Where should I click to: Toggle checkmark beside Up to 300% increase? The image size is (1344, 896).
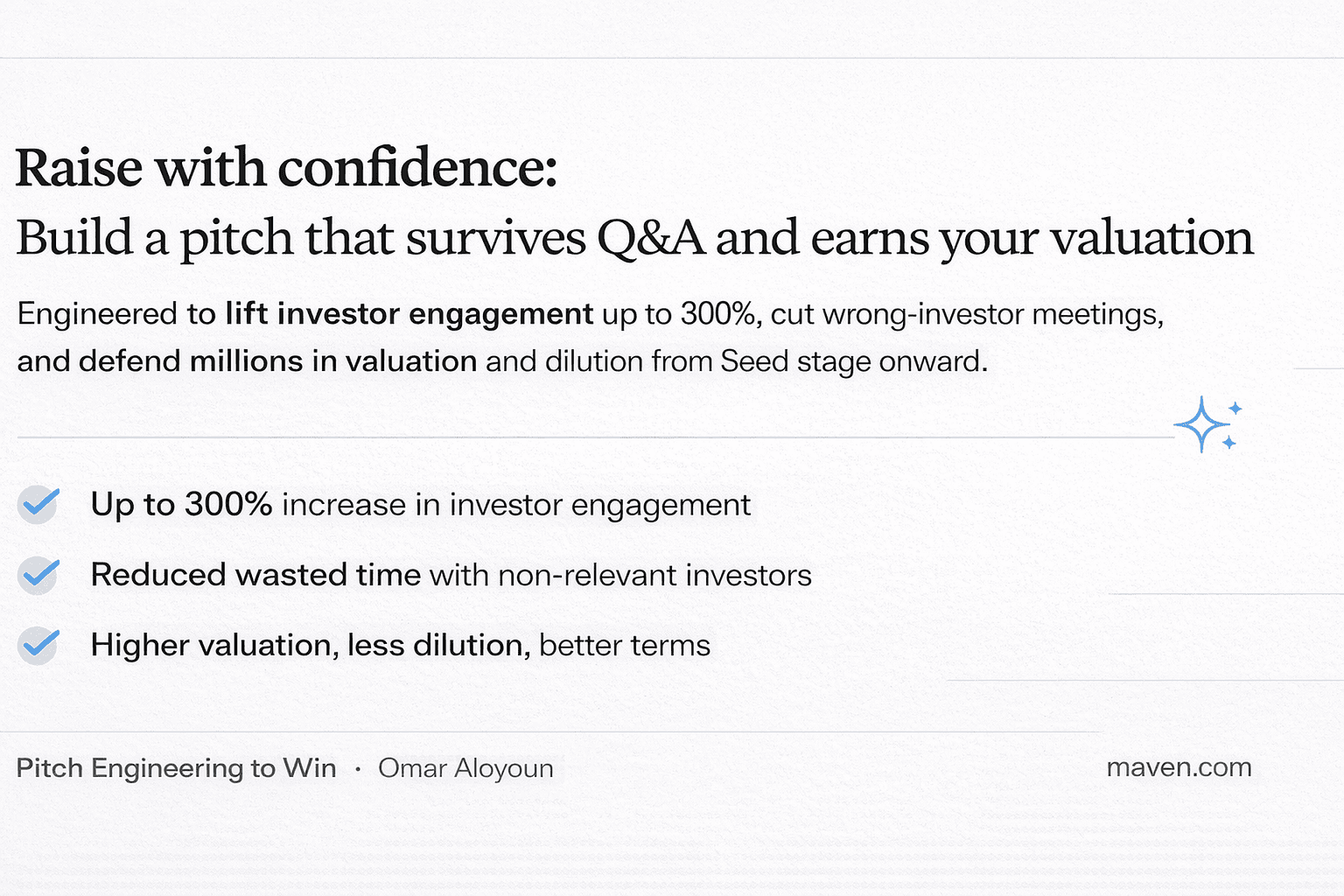pos(39,505)
